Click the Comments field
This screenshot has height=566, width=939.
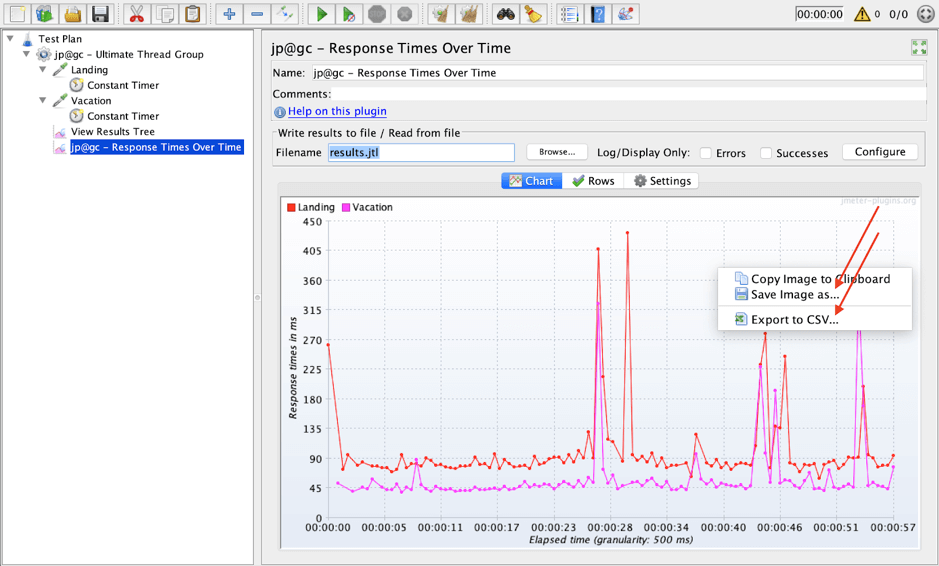click(629, 94)
